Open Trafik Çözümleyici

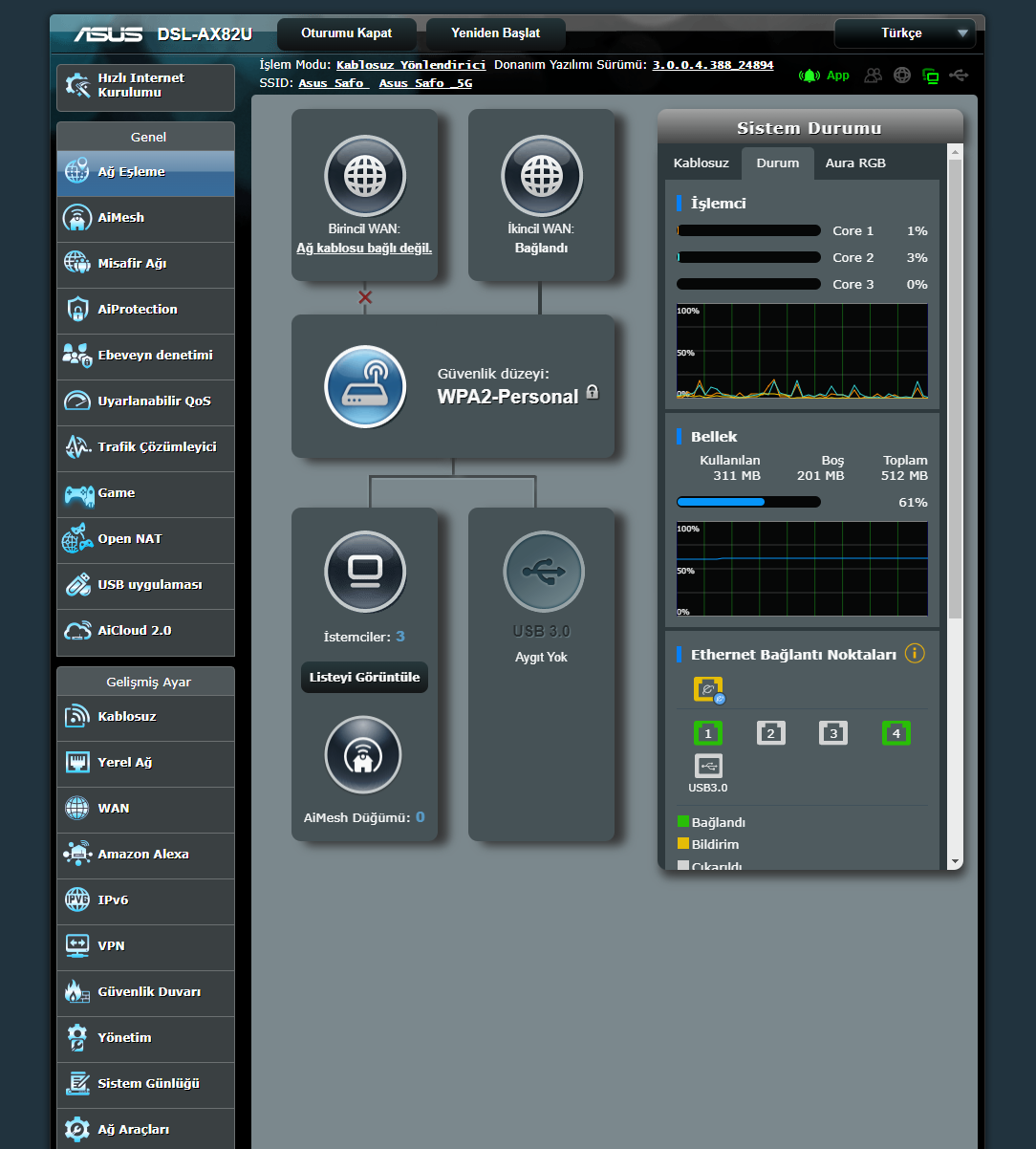(x=145, y=448)
